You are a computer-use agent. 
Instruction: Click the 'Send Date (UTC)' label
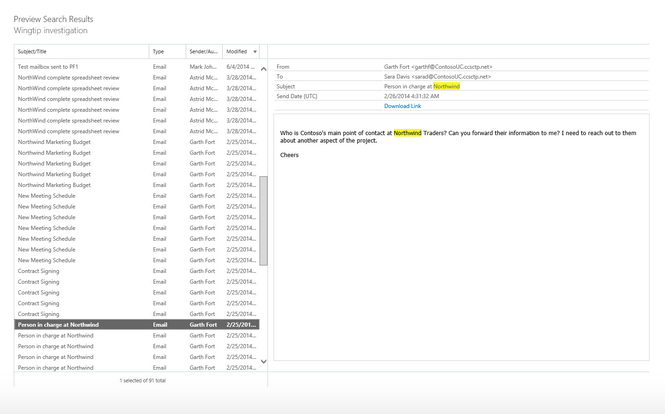(x=297, y=96)
